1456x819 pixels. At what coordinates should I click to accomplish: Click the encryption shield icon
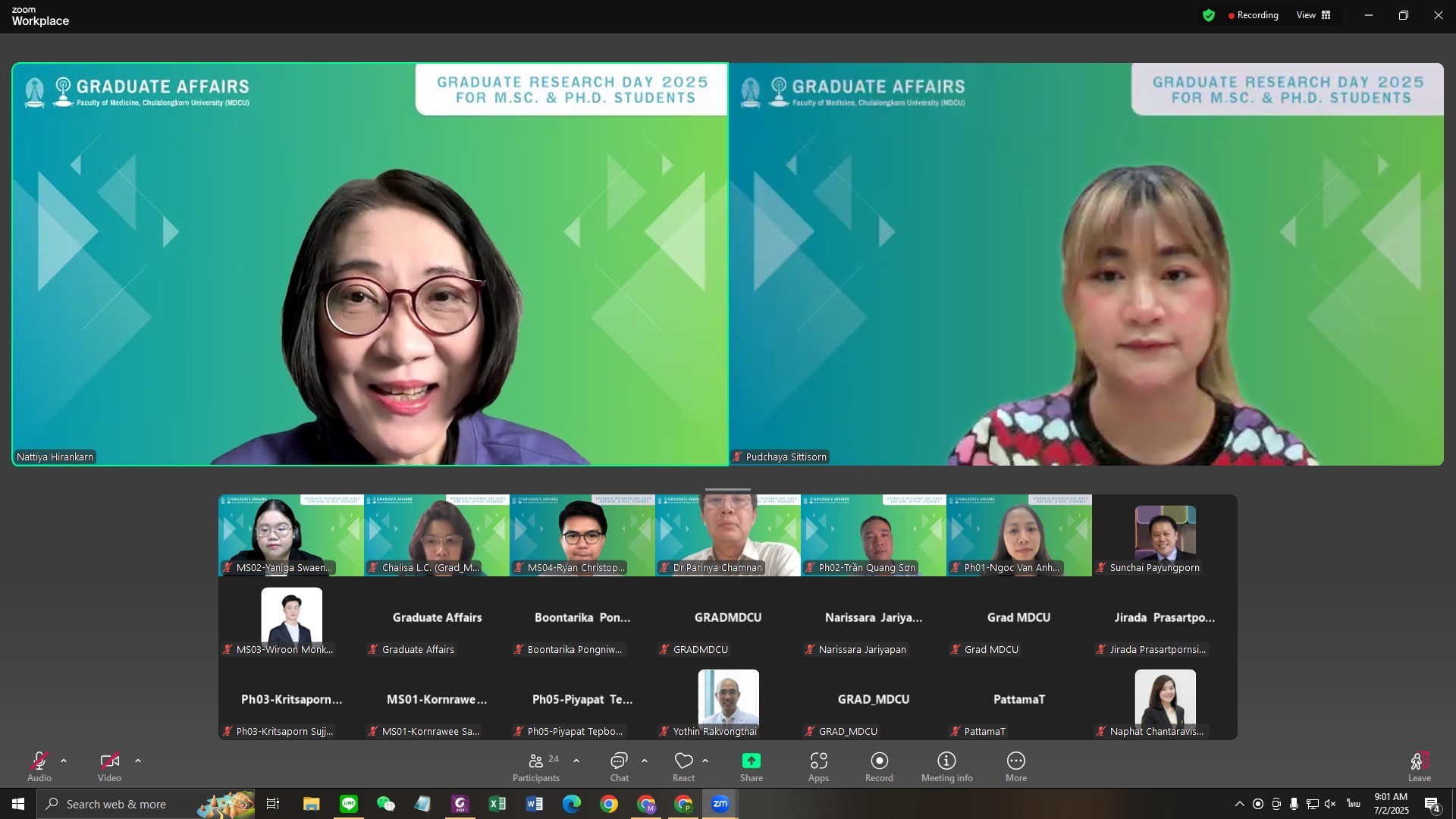(1209, 15)
